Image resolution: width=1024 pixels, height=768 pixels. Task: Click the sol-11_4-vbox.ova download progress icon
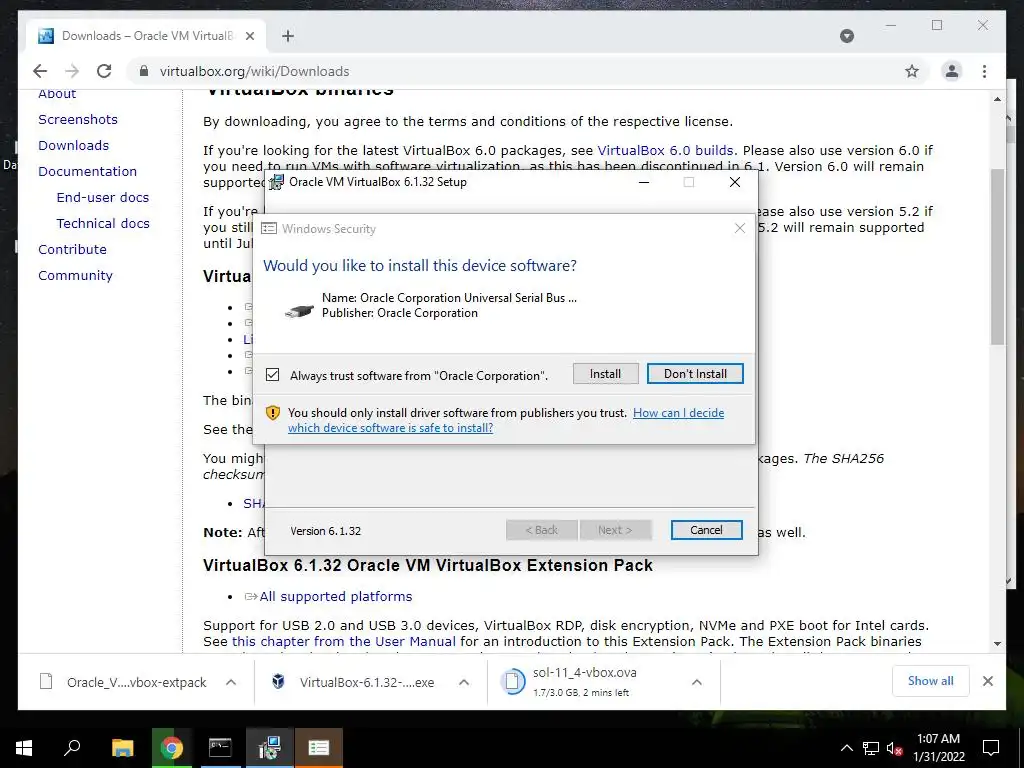pyautogui.click(x=513, y=681)
